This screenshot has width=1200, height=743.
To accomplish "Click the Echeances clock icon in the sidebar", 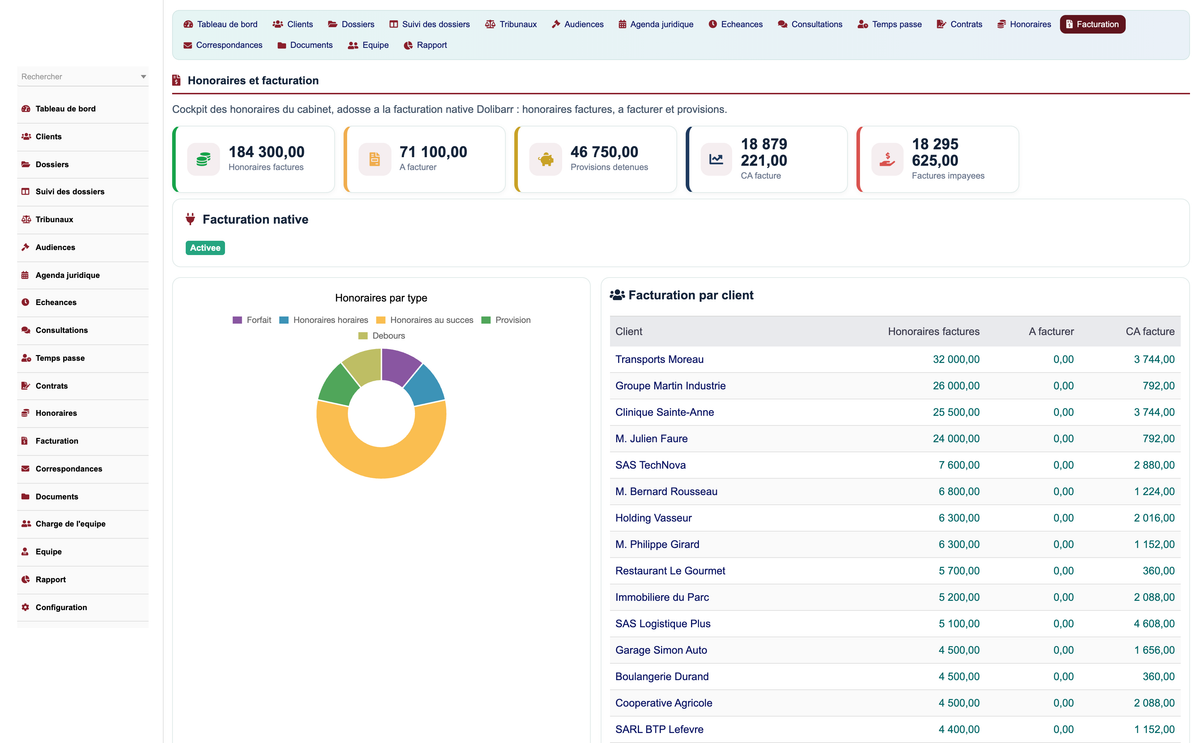I will 26,302.
